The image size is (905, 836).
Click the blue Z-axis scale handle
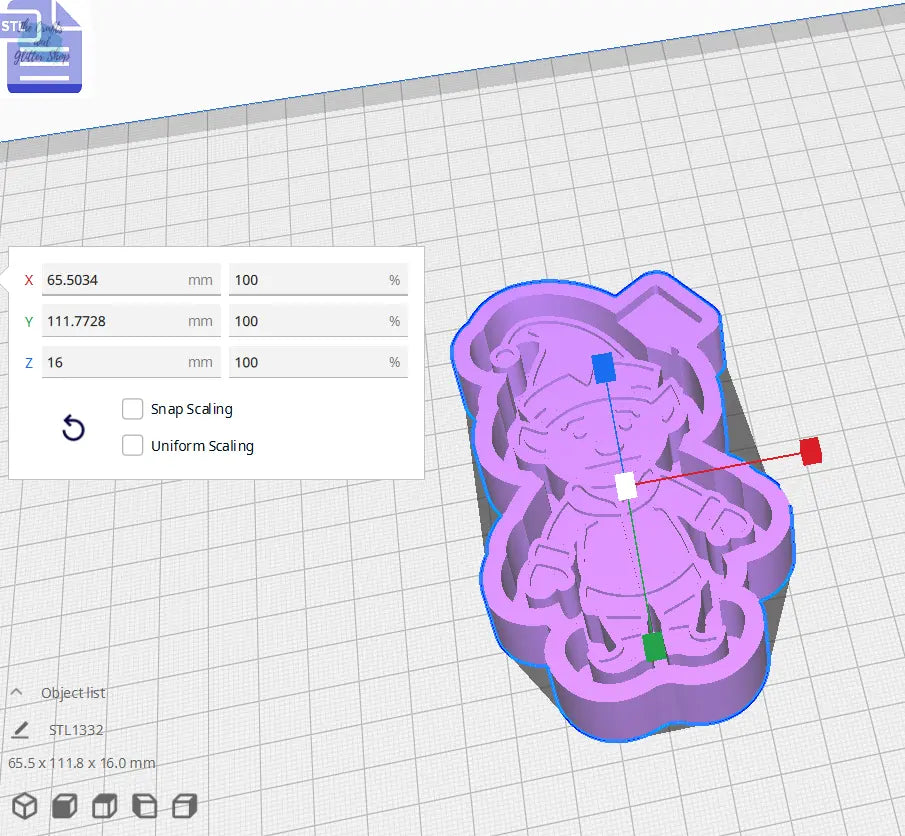click(x=604, y=366)
